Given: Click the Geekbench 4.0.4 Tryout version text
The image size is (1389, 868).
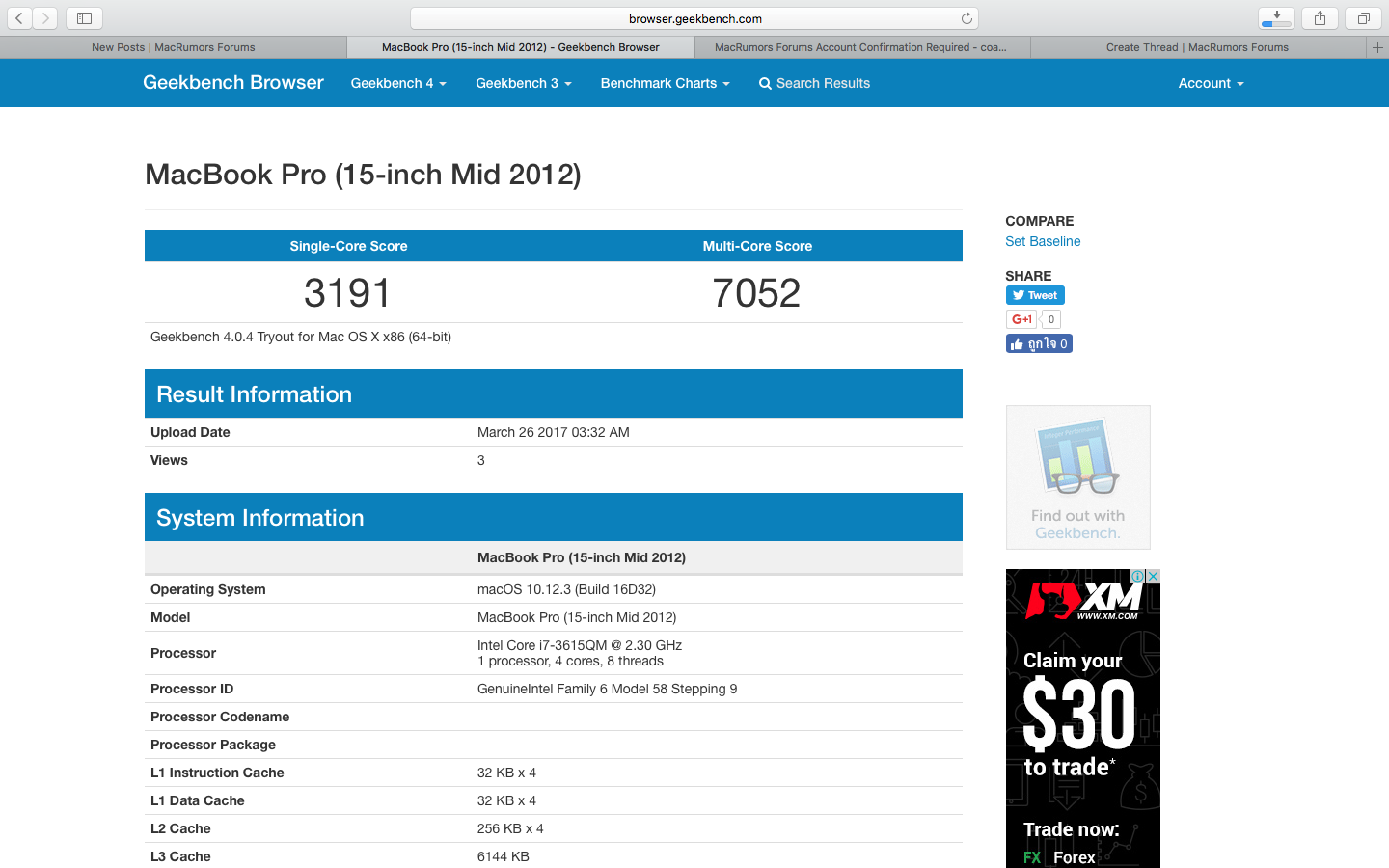Looking at the screenshot, I should click(301, 337).
